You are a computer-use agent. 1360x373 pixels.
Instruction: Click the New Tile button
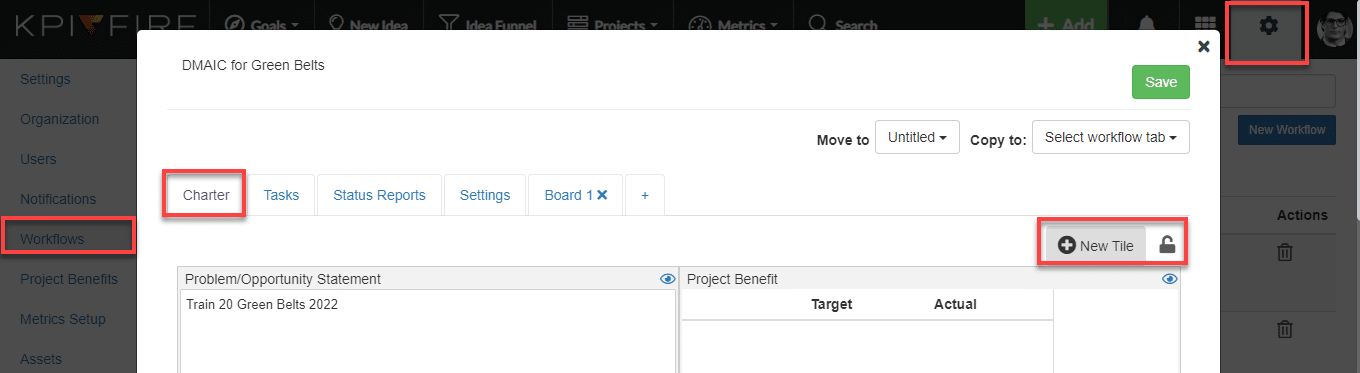point(1096,245)
